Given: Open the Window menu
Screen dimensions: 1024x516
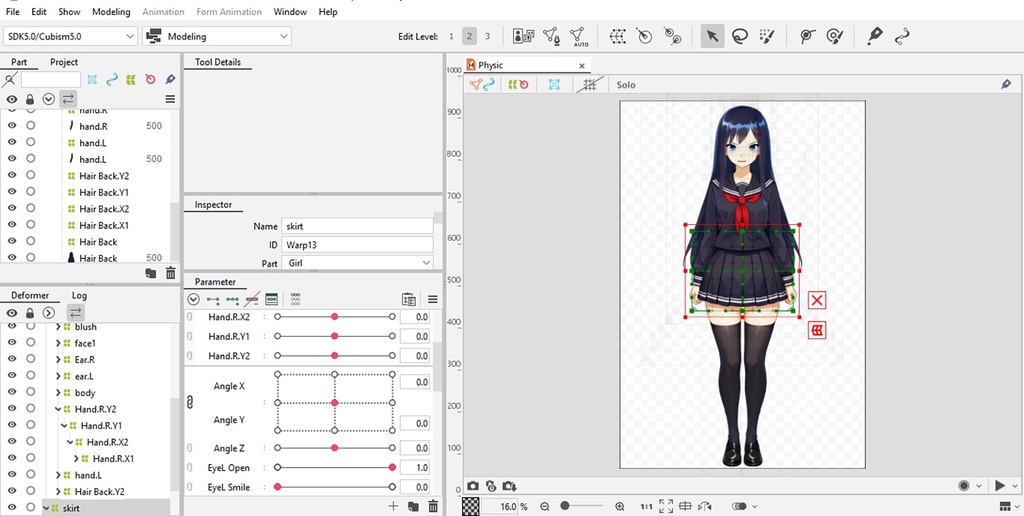Looking at the screenshot, I should [290, 12].
